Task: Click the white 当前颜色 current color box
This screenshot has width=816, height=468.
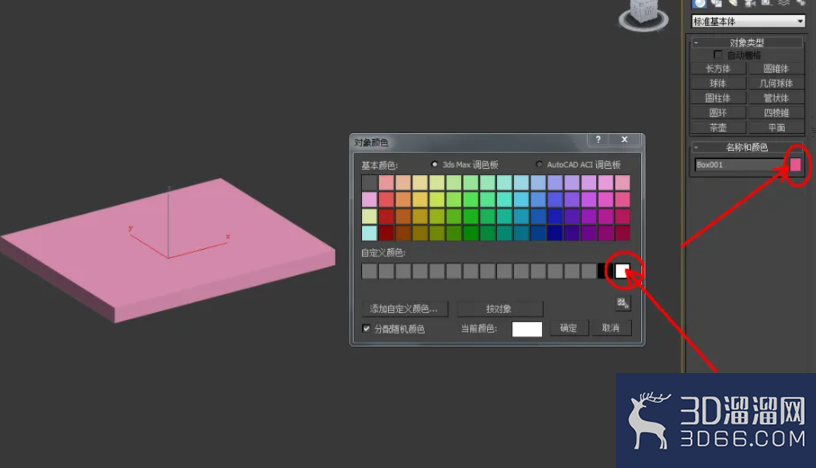Action: [x=527, y=329]
